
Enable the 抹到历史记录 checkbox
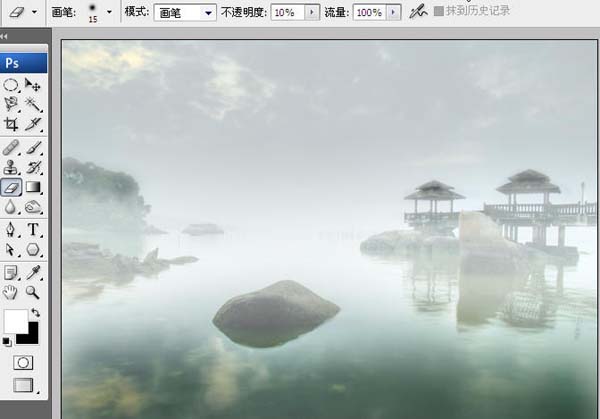[439, 11]
